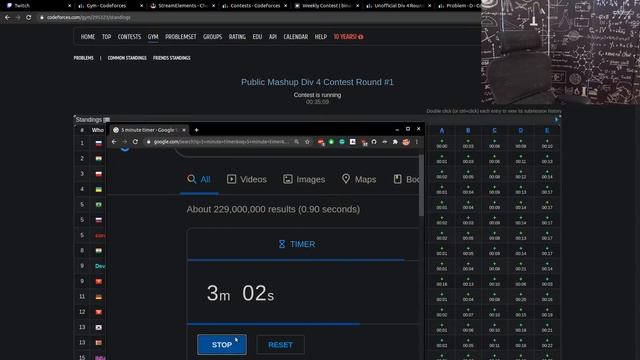Open the extensions puzzle icon

395,142
